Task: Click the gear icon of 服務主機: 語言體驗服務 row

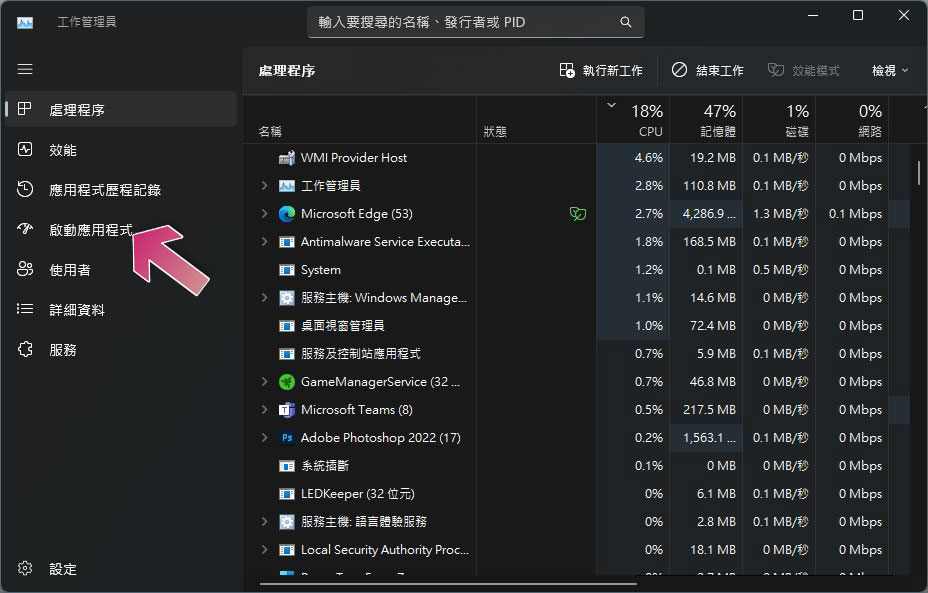Action: pyautogui.click(x=286, y=522)
